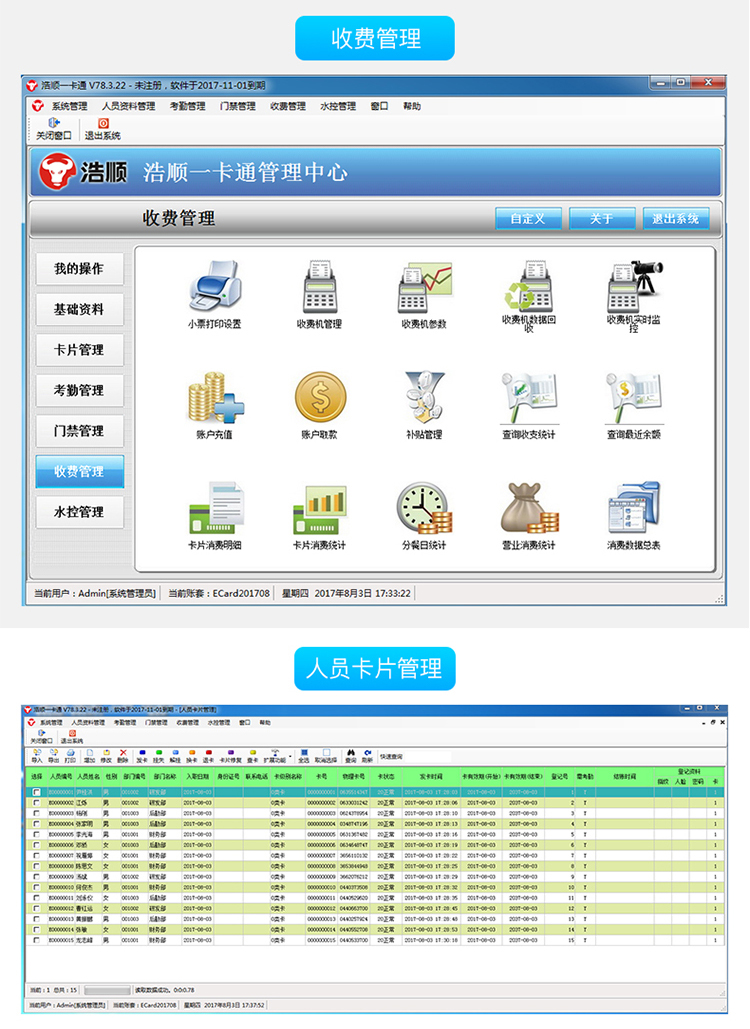Viewport: 750px width, 1029px height.
Task: Tick checkbox for row B00000002 江烁
Action: (x=36, y=803)
